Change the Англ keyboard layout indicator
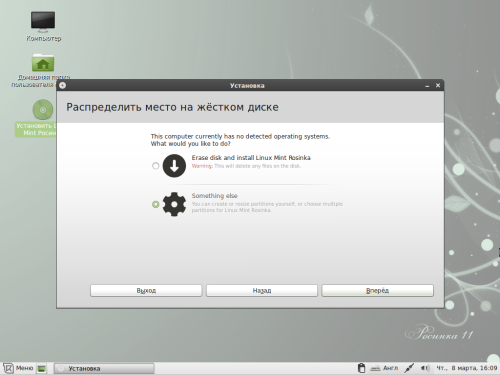This screenshot has height=375, width=500. coord(384,368)
